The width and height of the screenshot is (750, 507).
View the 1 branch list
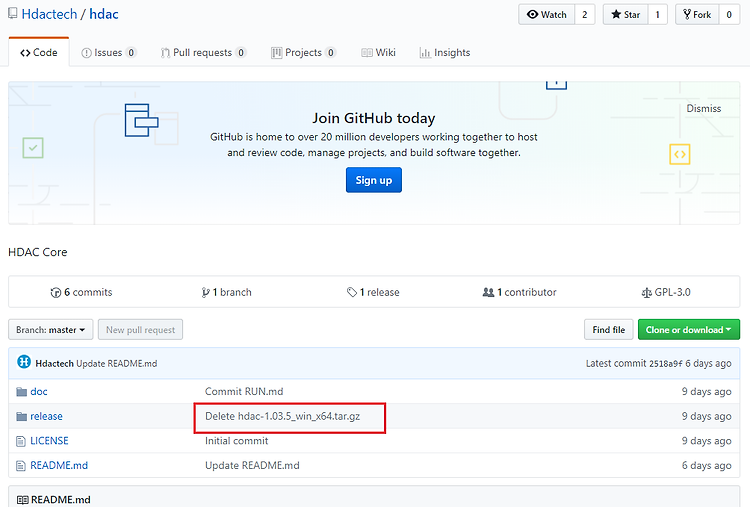point(227,292)
